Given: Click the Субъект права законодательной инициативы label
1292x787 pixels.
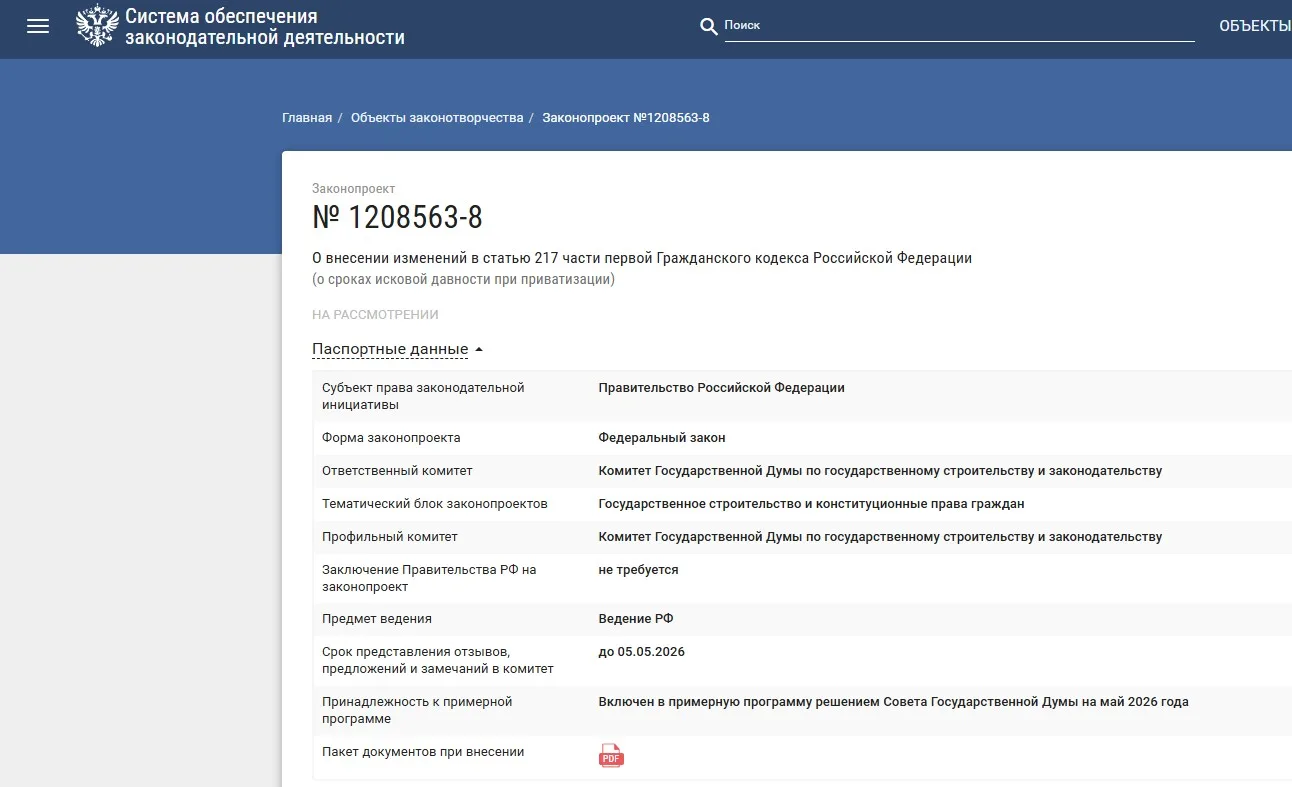Looking at the screenshot, I should pyautogui.click(x=423, y=396).
